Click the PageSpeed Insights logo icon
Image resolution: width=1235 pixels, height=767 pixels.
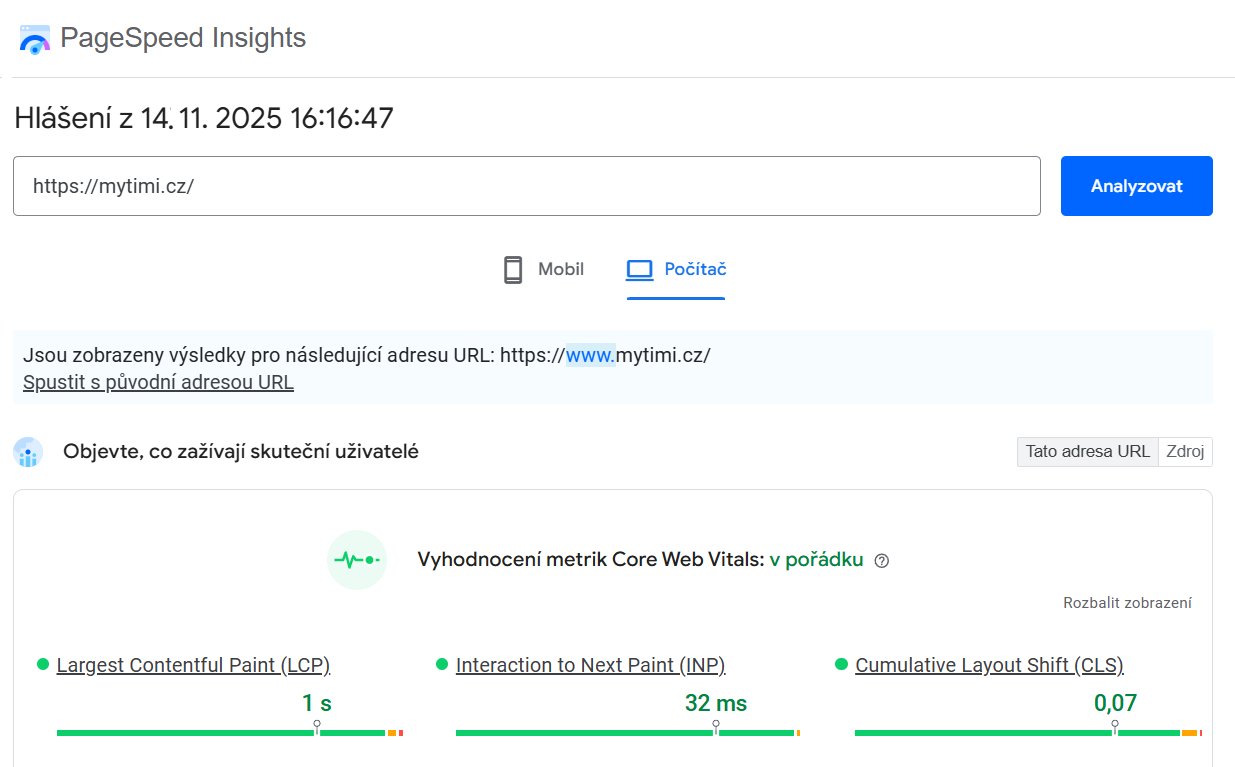(33, 39)
